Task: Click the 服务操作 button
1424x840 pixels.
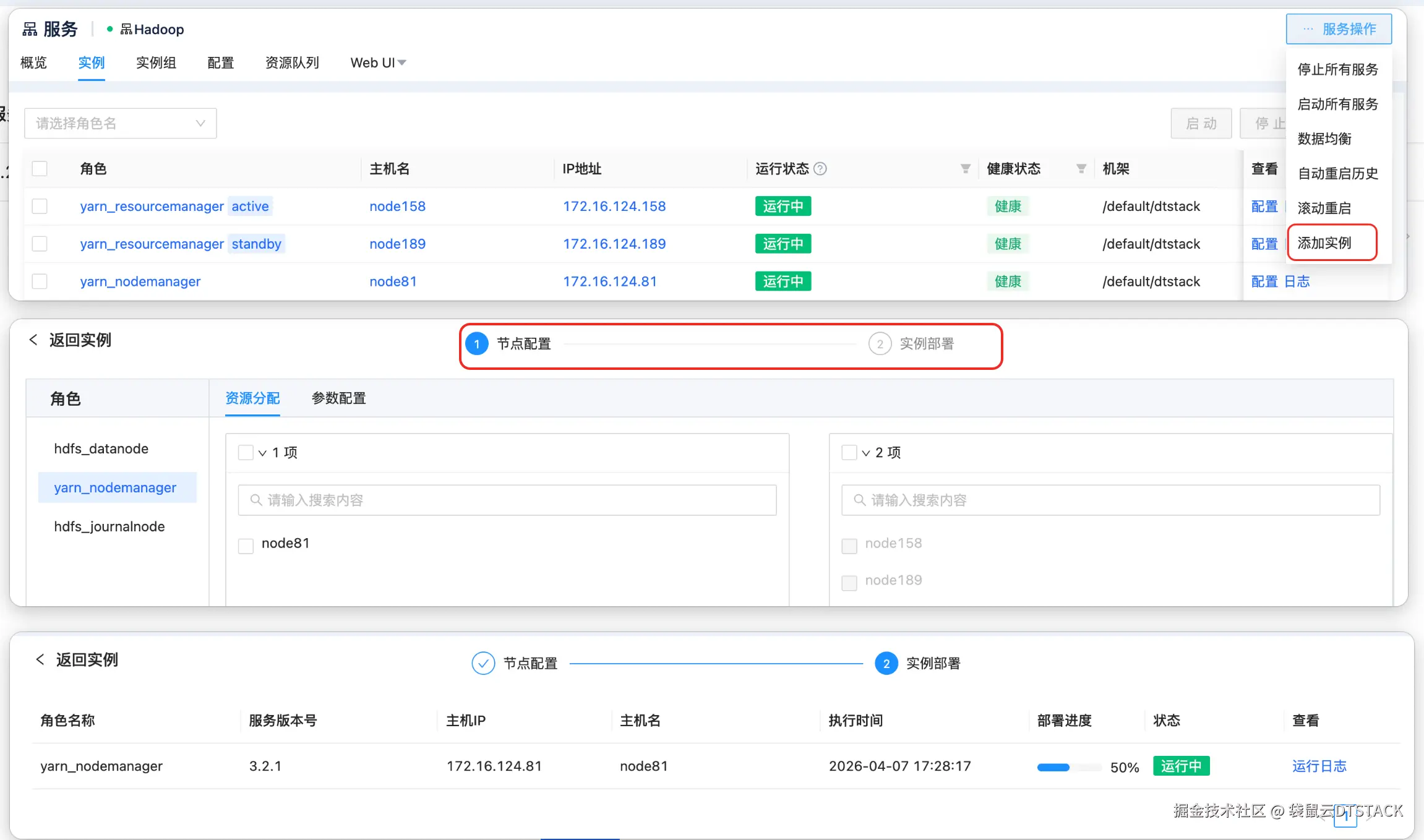Action: pyautogui.click(x=1339, y=29)
